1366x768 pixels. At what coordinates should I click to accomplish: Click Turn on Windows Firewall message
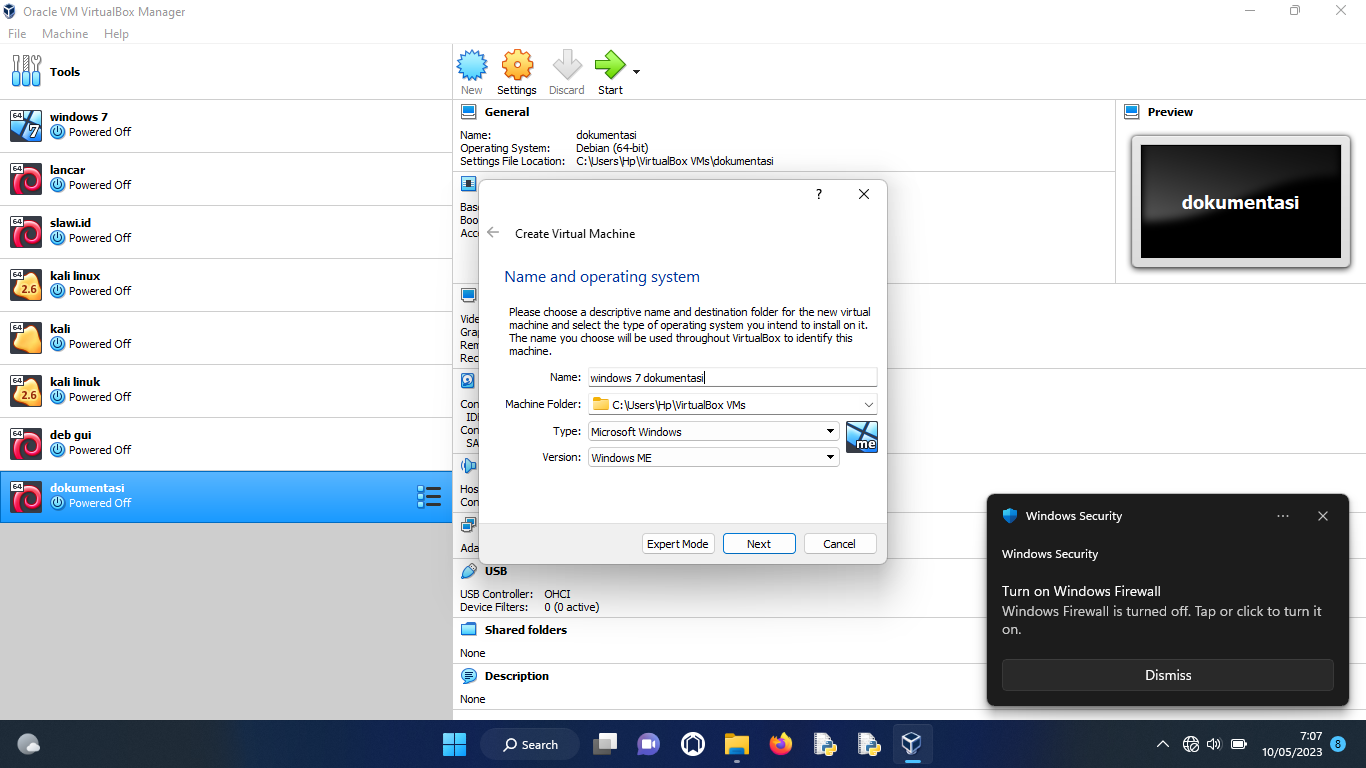(1081, 591)
